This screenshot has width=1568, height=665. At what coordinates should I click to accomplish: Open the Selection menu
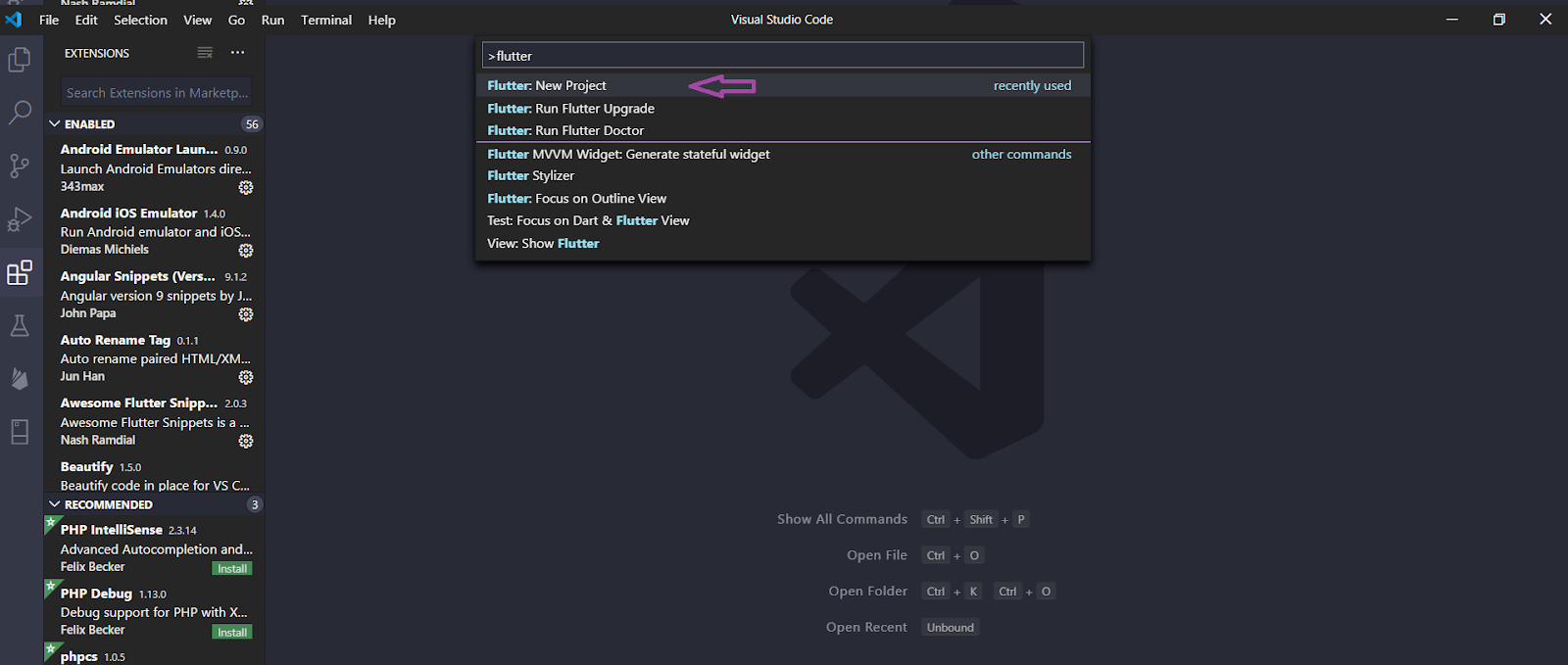point(140,20)
